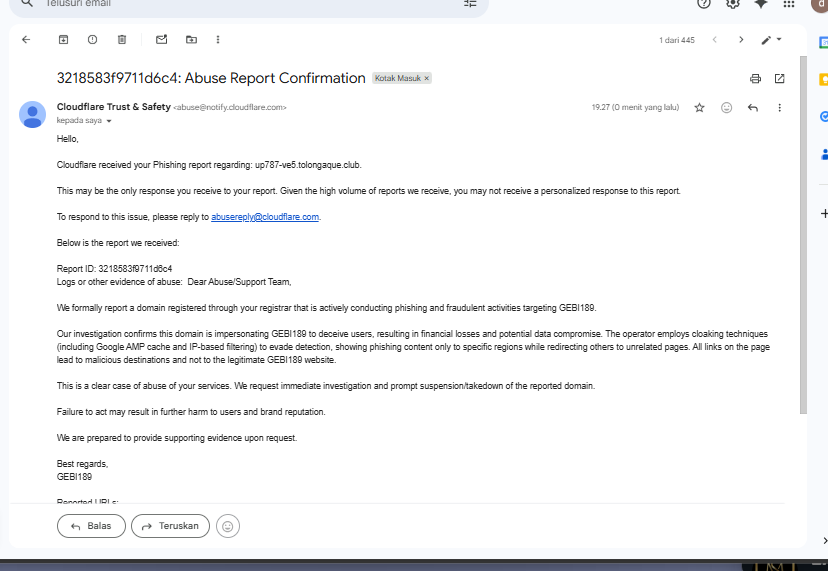Expand recipient details next to 'kepada saya'
The width and height of the screenshot is (828, 571).
pyautogui.click(x=109, y=121)
